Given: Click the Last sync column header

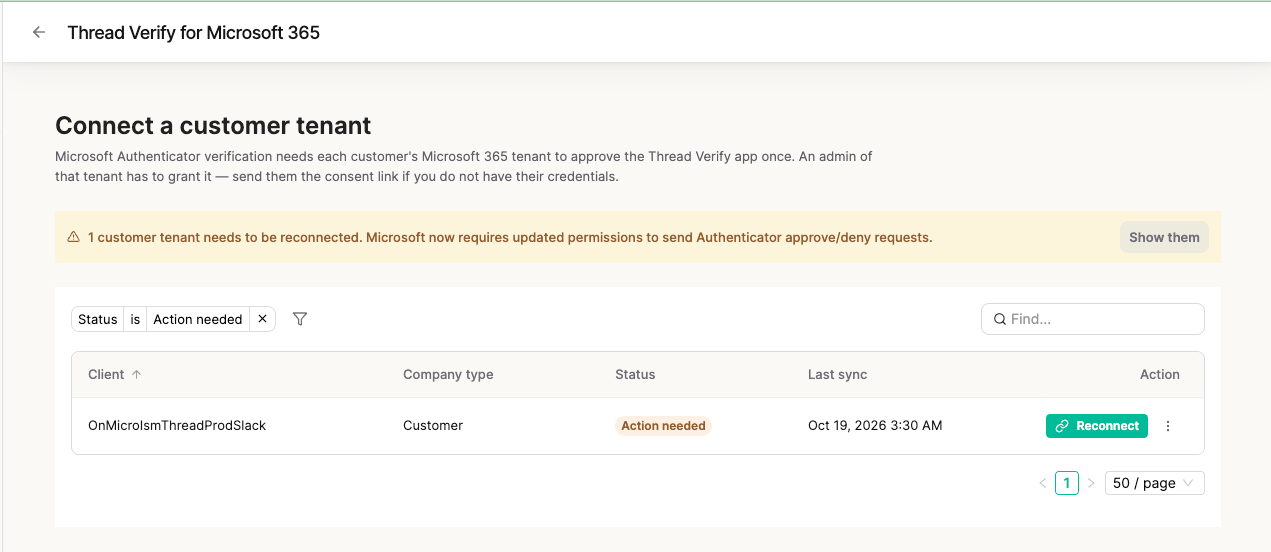Looking at the screenshot, I should [837, 374].
